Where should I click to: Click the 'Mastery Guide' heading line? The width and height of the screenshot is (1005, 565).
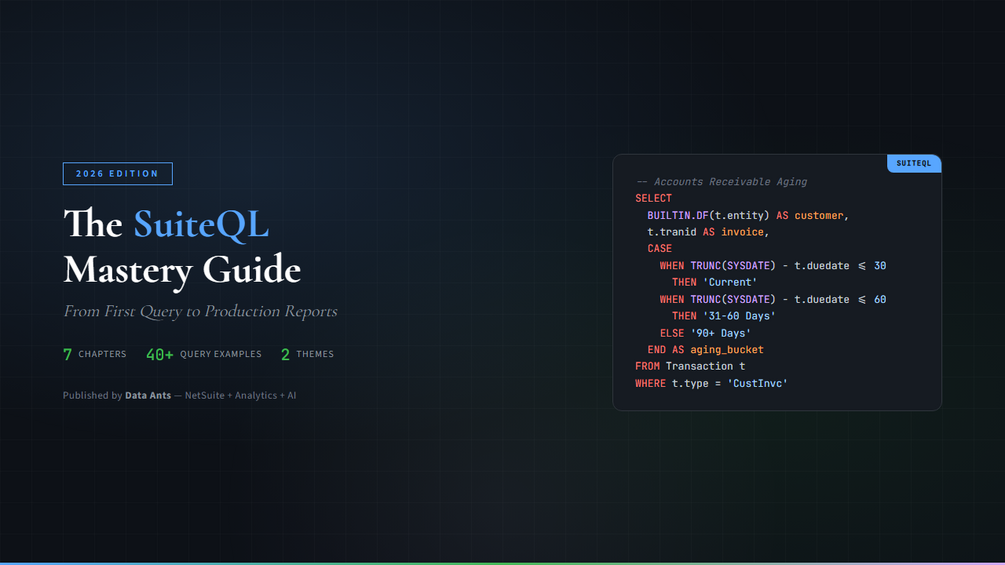coord(182,270)
